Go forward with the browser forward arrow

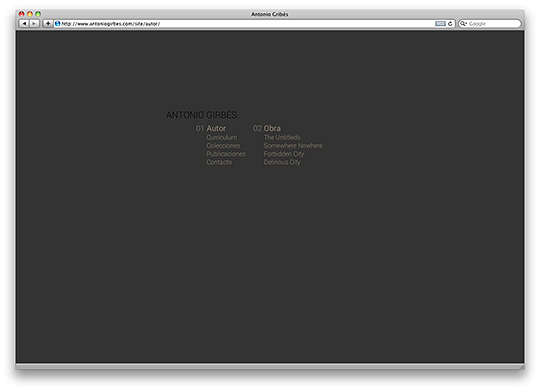tap(34, 23)
